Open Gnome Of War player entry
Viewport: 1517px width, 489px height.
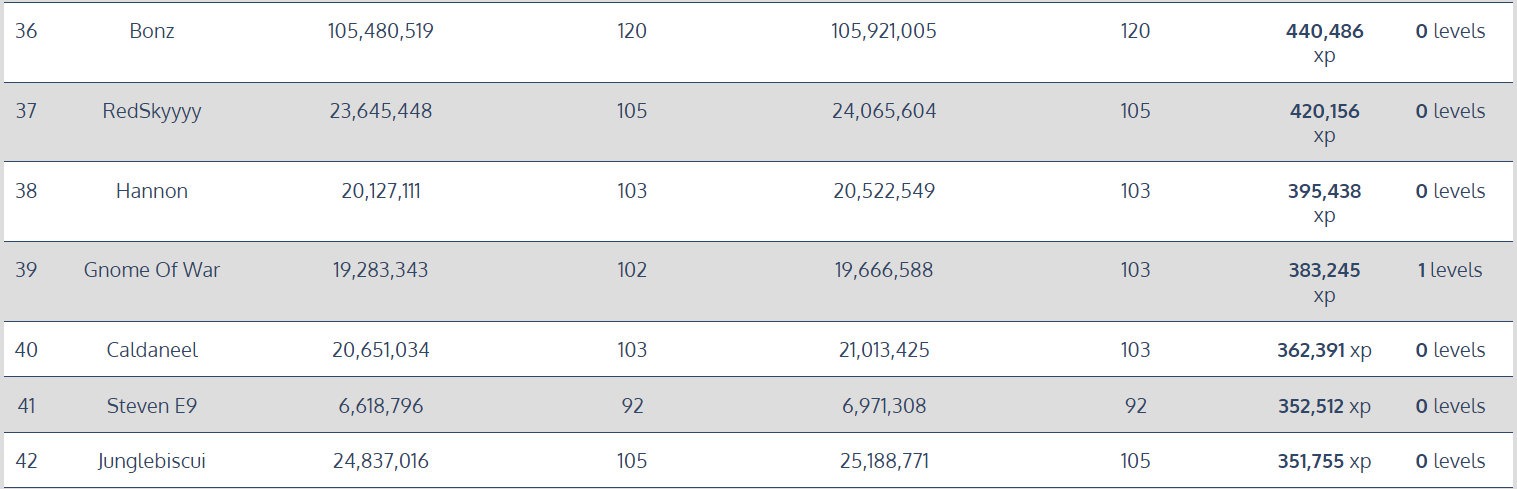pyautogui.click(x=152, y=270)
